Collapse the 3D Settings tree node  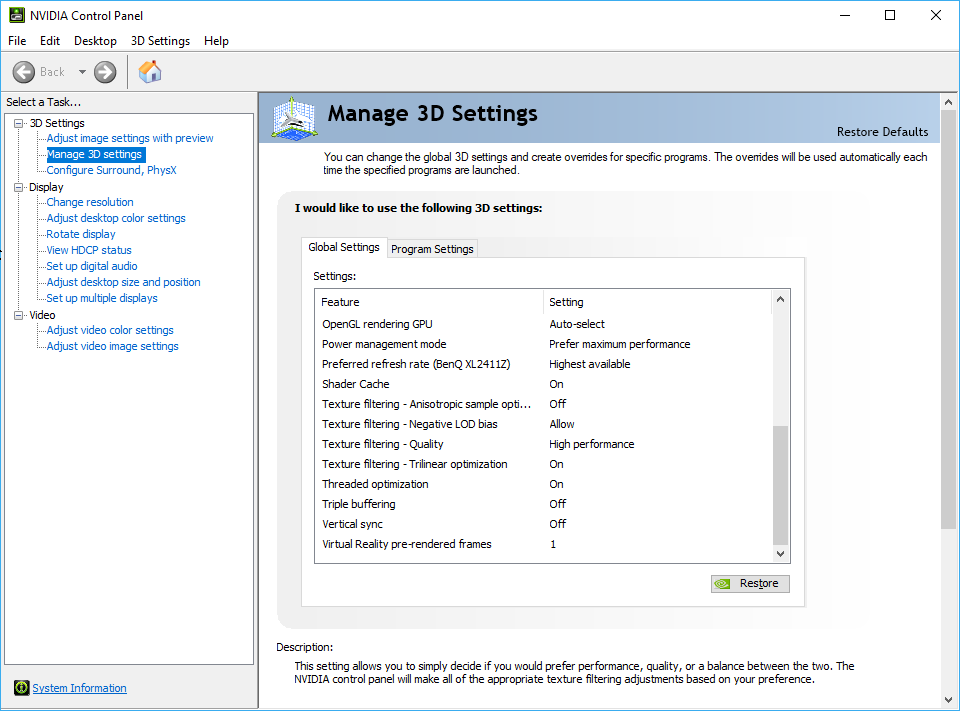(x=18, y=123)
